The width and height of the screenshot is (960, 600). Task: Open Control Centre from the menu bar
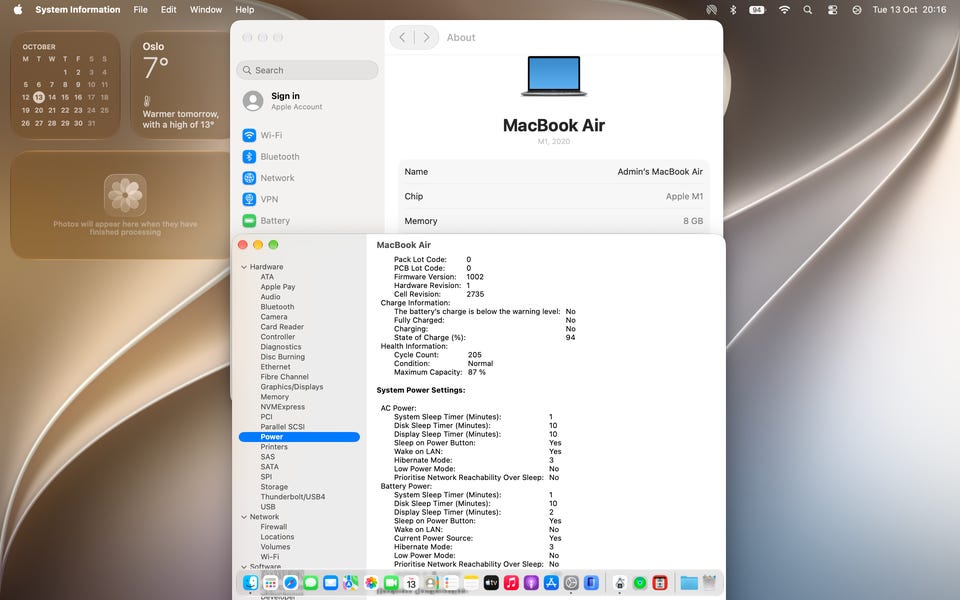point(832,10)
